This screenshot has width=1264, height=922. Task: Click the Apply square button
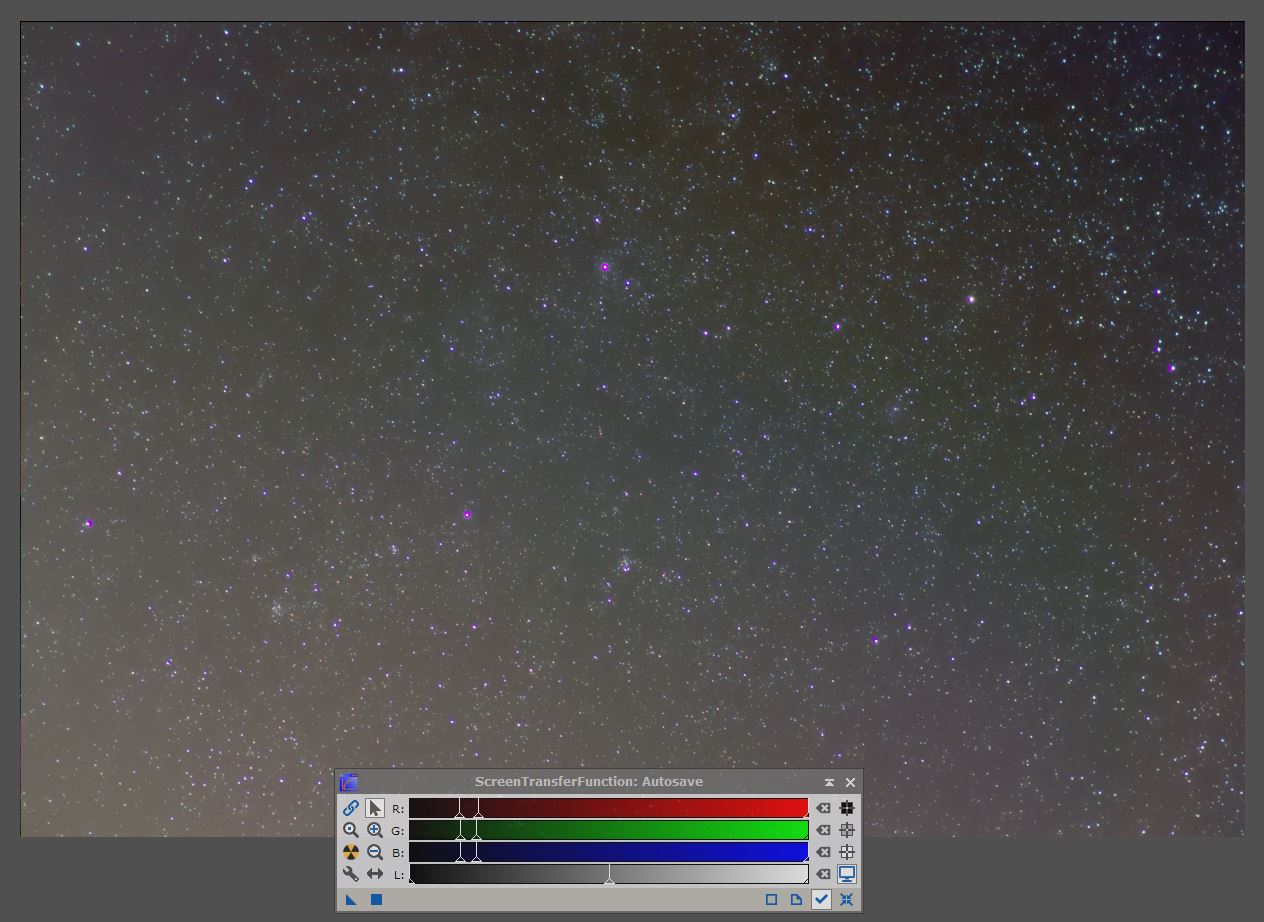click(x=376, y=900)
